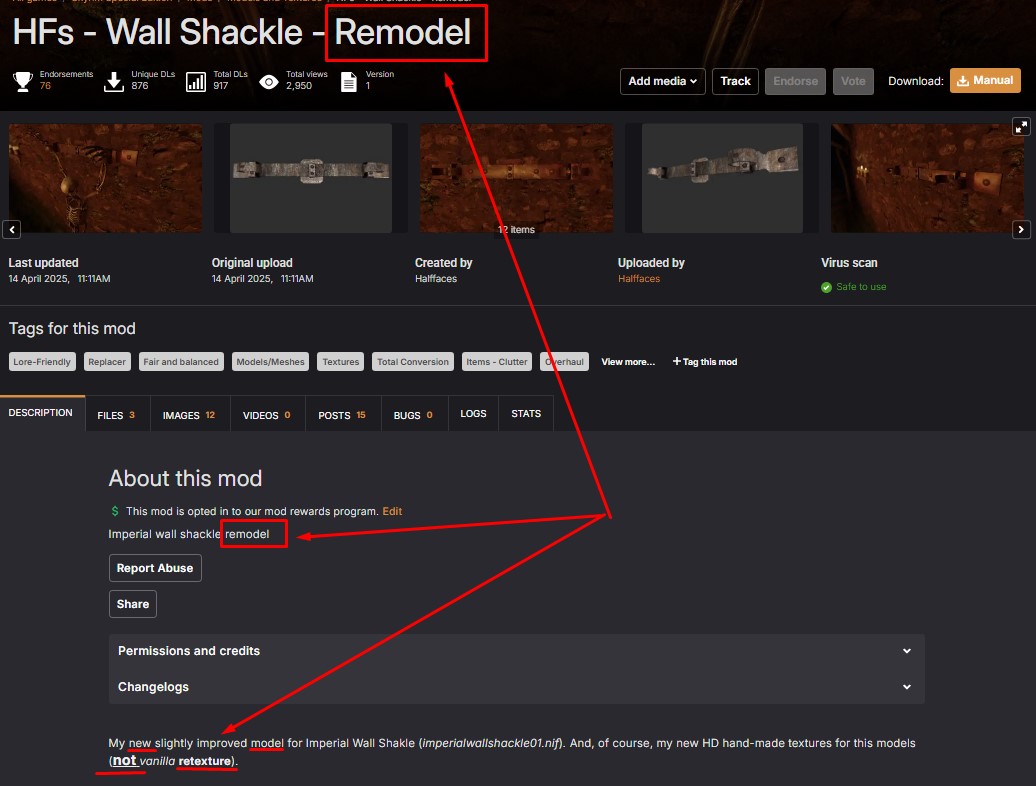The height and width of the screenshot is (786, 1036).
Task: Go to previous gallery images arrow
Action: tap(12, 229)
